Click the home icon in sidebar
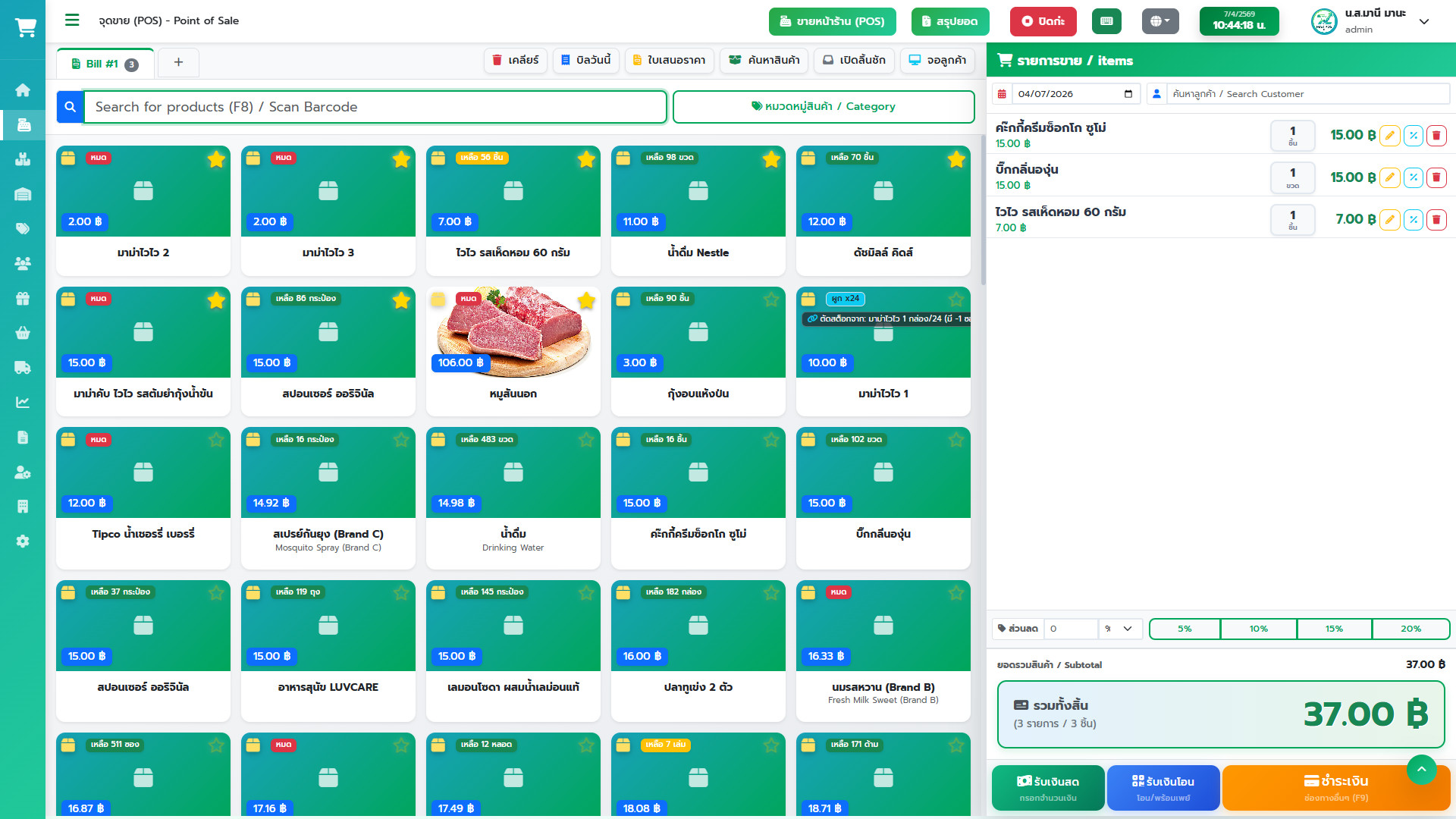1456x819 pixels. click(23, 90)
